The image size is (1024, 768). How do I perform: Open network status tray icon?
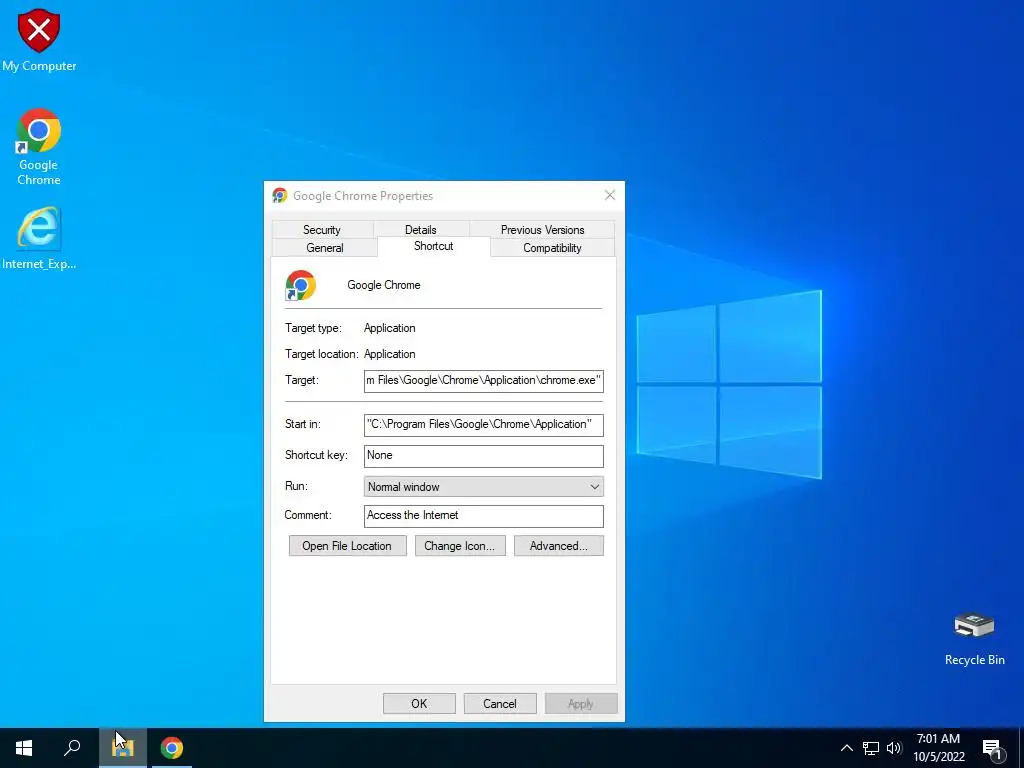[x=871, y=748]
